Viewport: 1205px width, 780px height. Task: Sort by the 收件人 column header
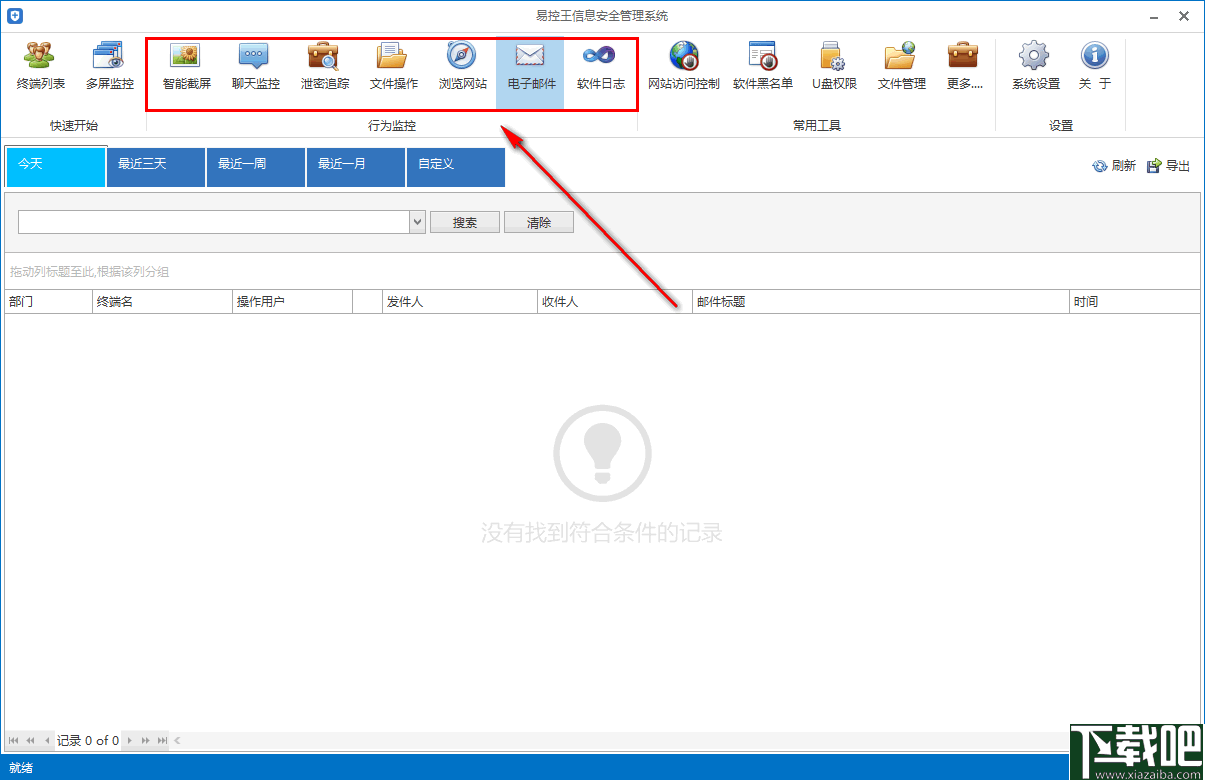coord(615,301)
